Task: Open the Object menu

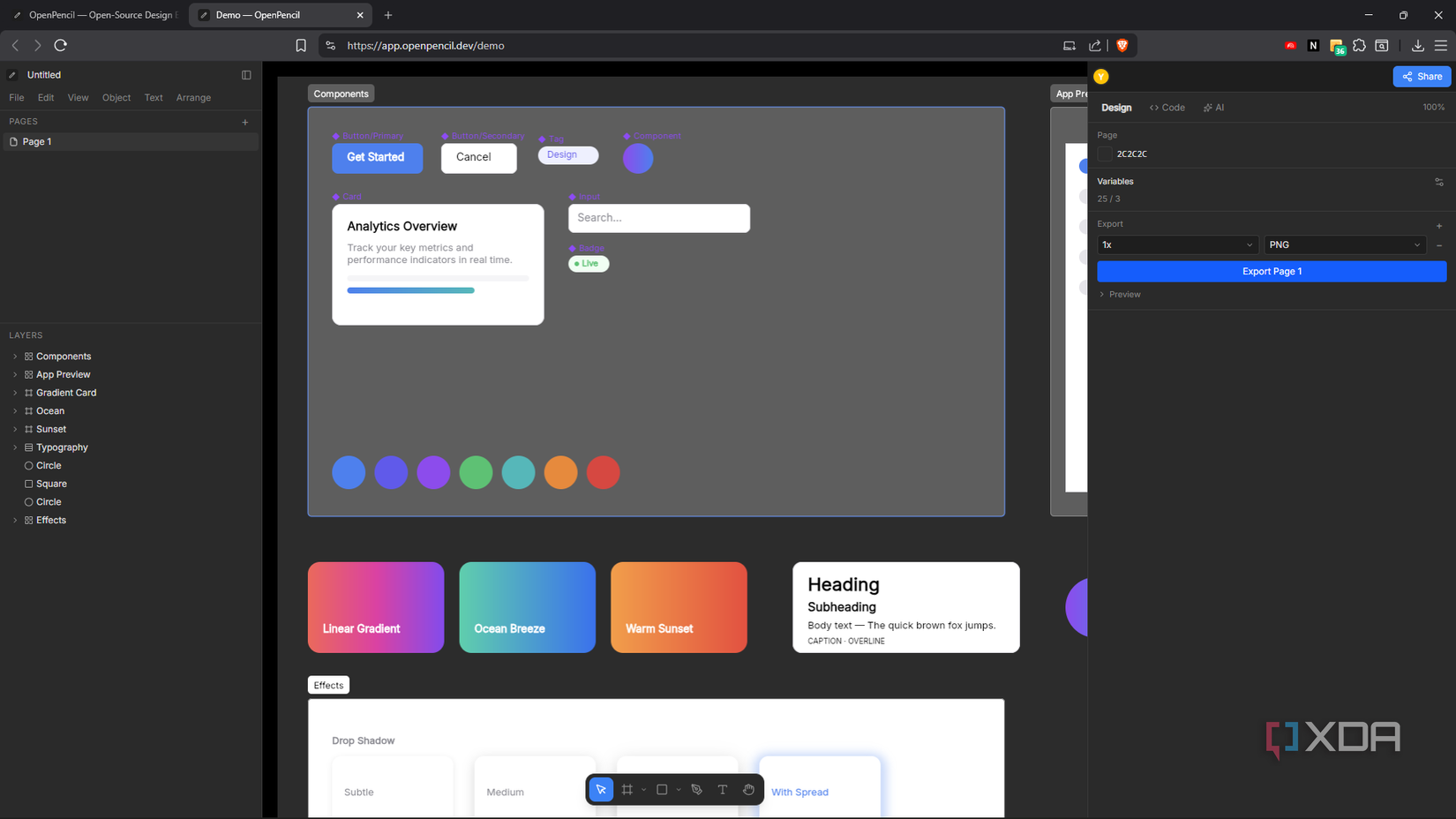Action: [x=116, y=98]
